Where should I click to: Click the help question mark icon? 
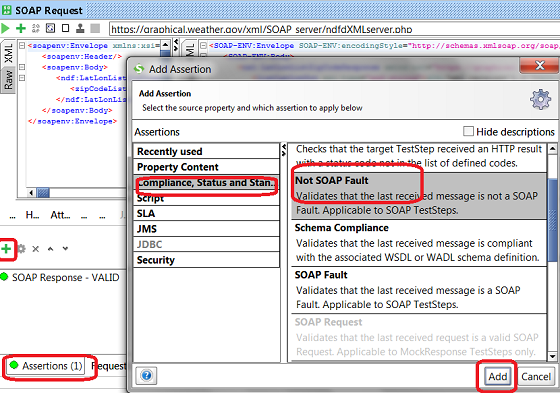click(146, 375)
